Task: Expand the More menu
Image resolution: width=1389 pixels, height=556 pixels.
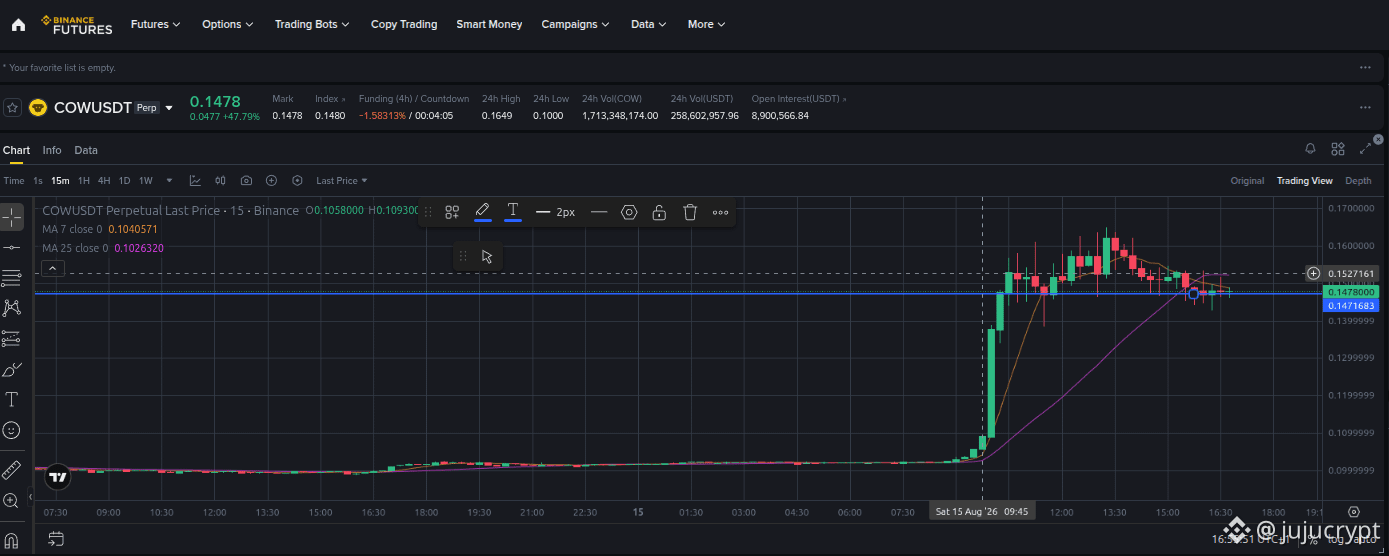Action: (706, 24)
